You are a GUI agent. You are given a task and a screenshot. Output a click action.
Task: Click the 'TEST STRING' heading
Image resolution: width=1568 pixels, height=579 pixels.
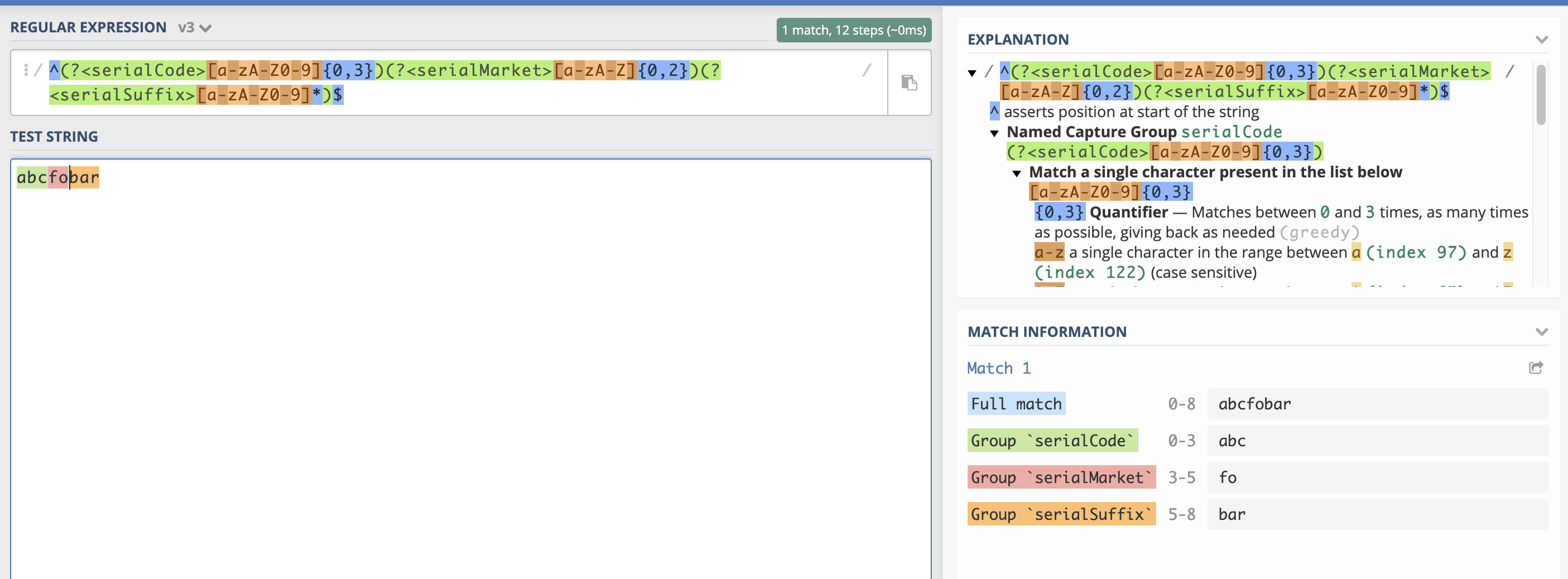click(x=54, y=136)
